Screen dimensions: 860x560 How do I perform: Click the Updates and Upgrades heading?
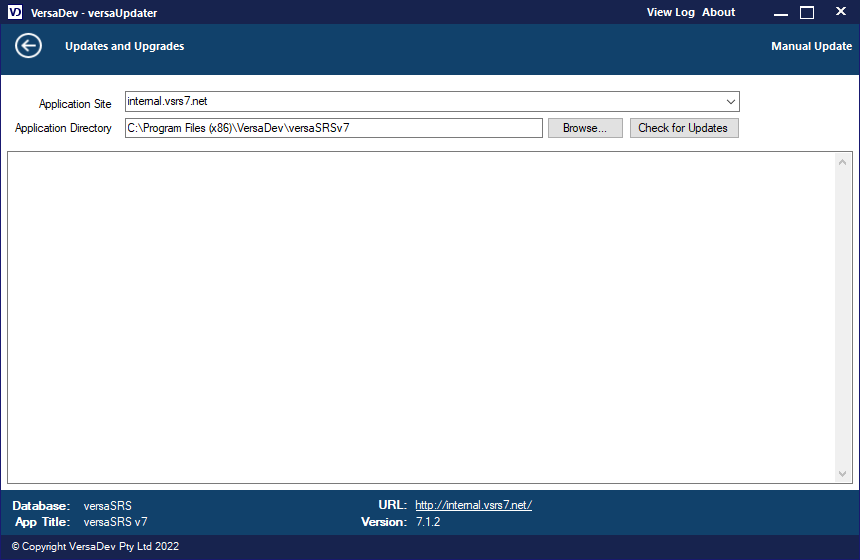point(124,46)
